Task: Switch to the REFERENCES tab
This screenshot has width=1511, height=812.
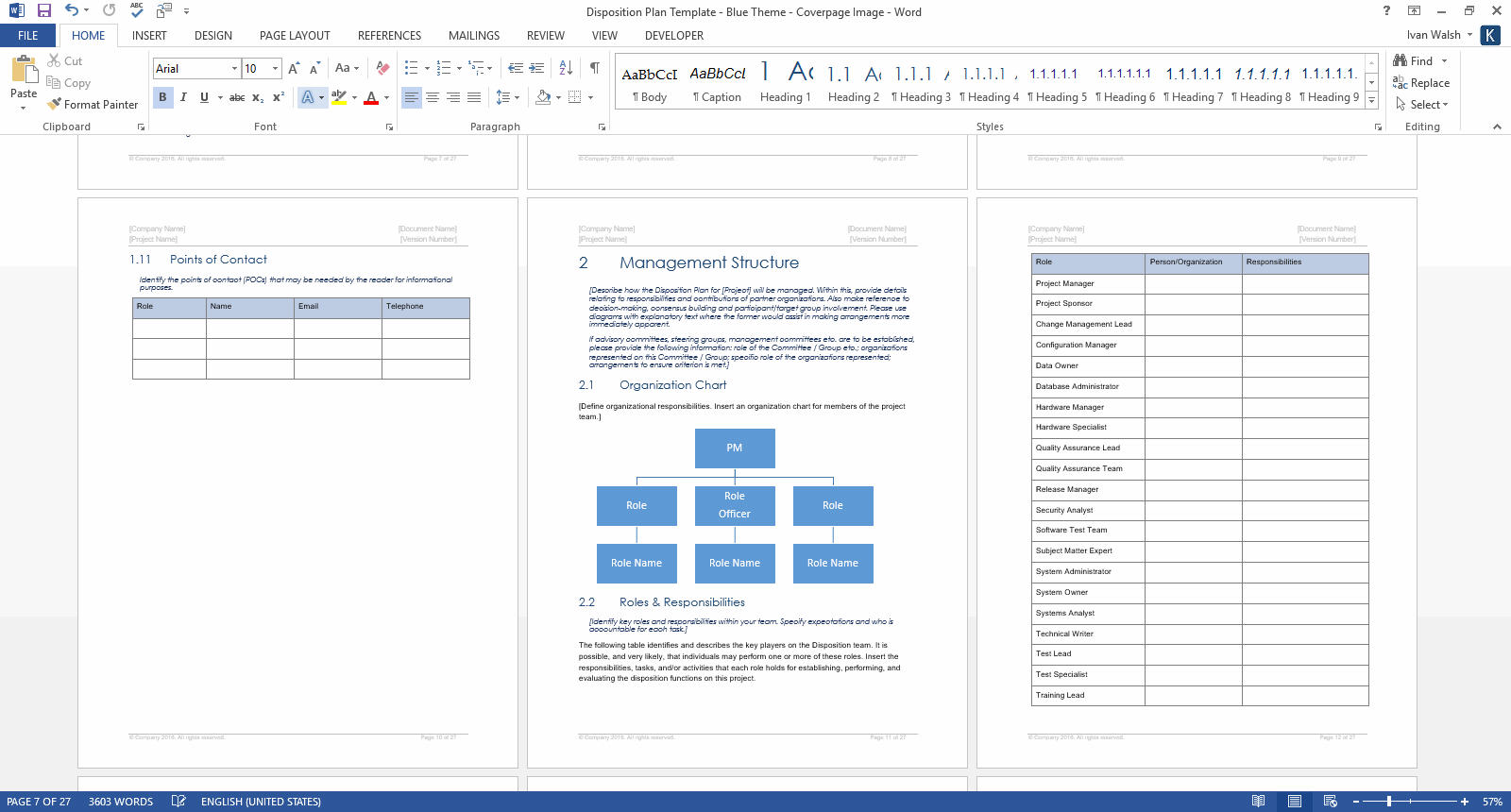Action: click(x=389, y=36)
